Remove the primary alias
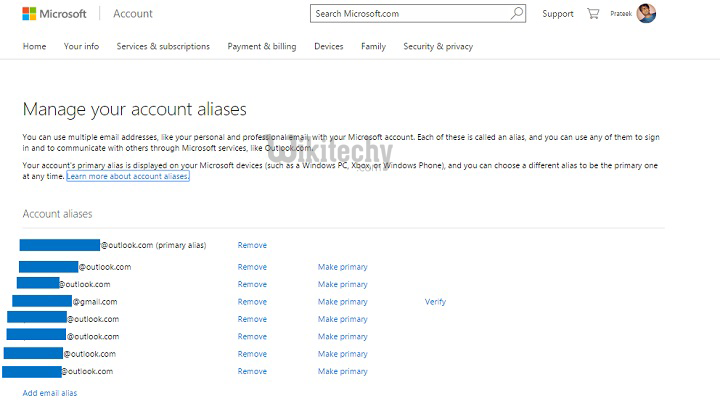720x414 pixels. [x=252, y=245]
